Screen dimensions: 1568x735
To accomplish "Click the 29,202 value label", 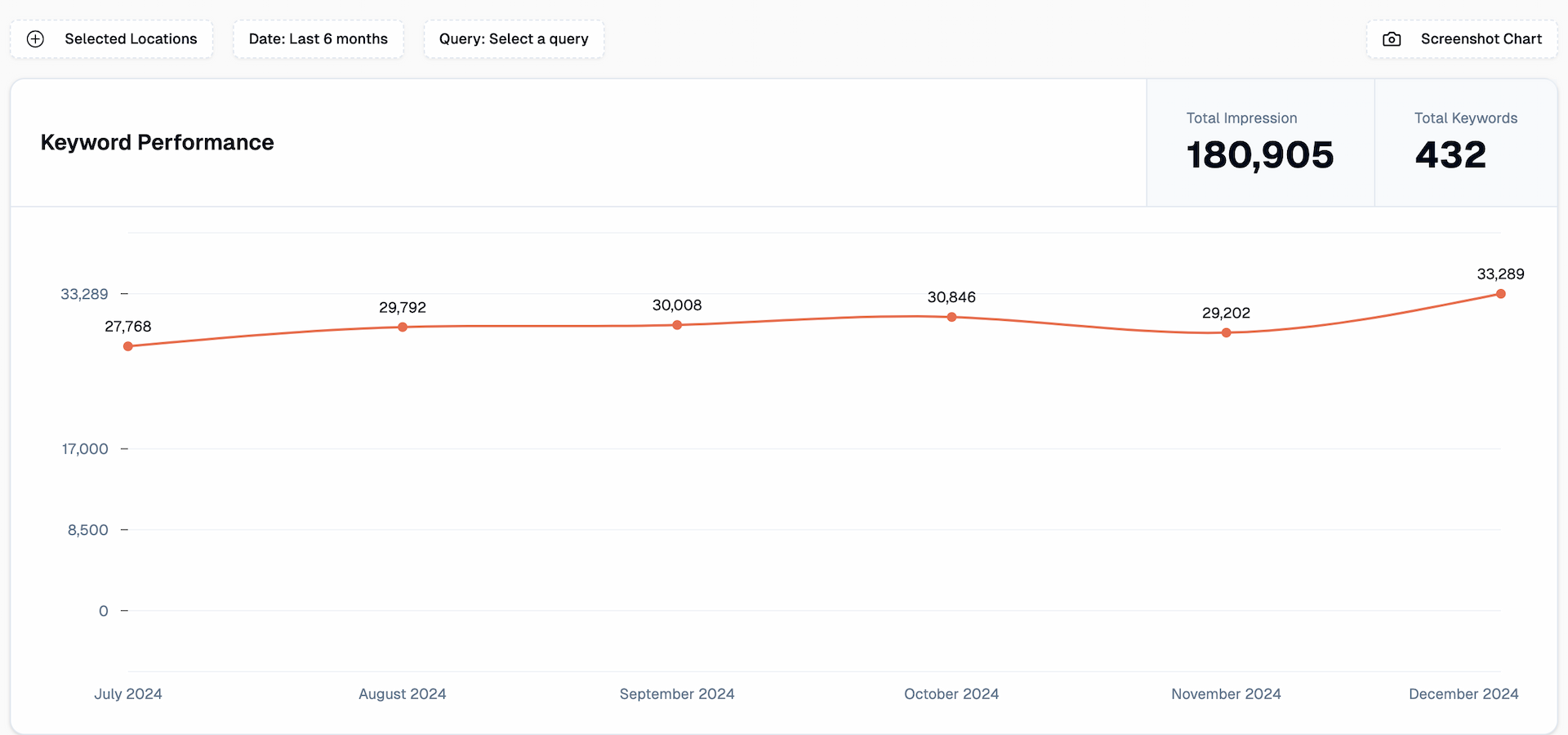I will click(1226, 313).
